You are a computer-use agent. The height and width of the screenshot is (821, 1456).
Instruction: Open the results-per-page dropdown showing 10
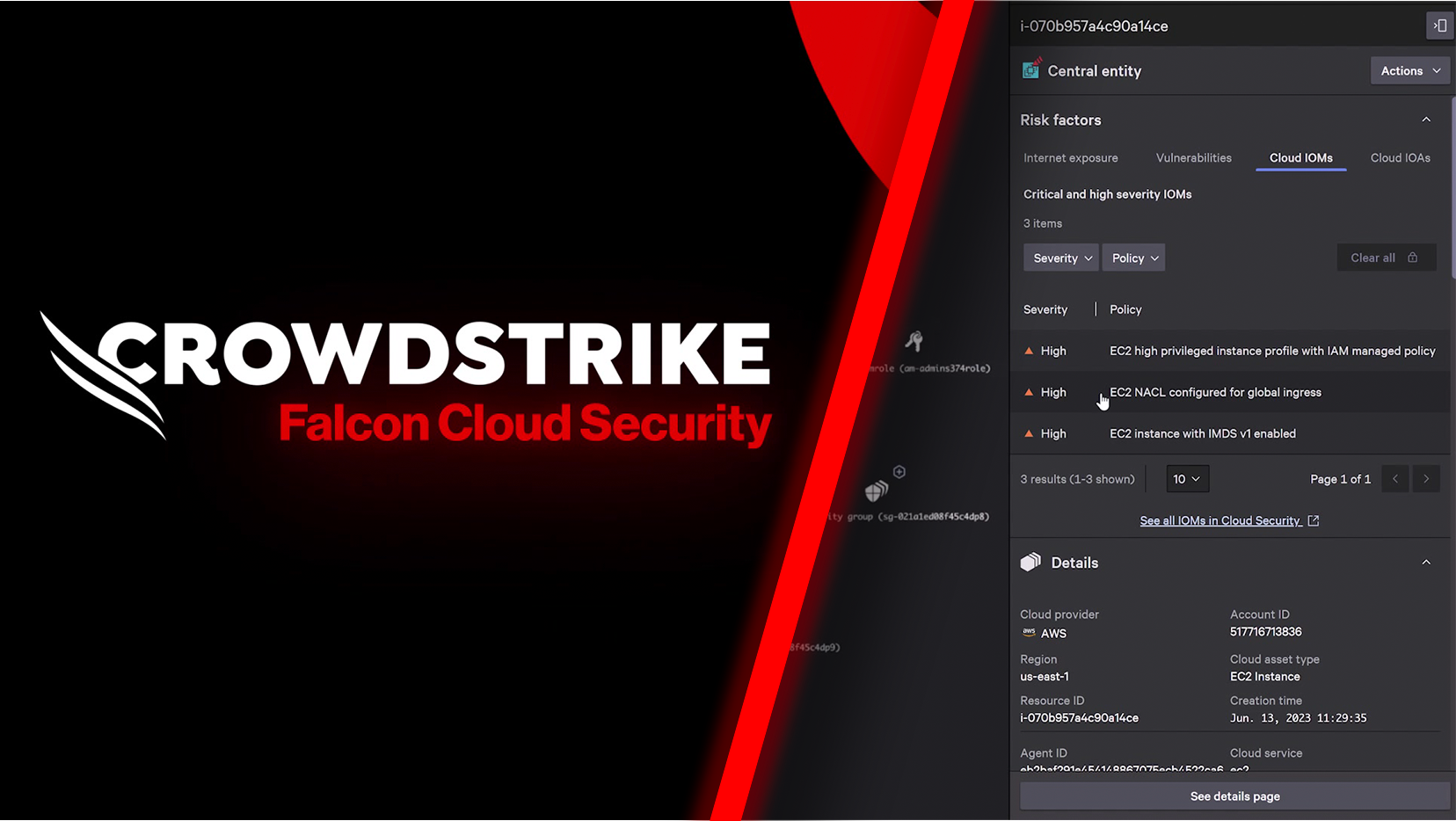(x=1187, y=478)
